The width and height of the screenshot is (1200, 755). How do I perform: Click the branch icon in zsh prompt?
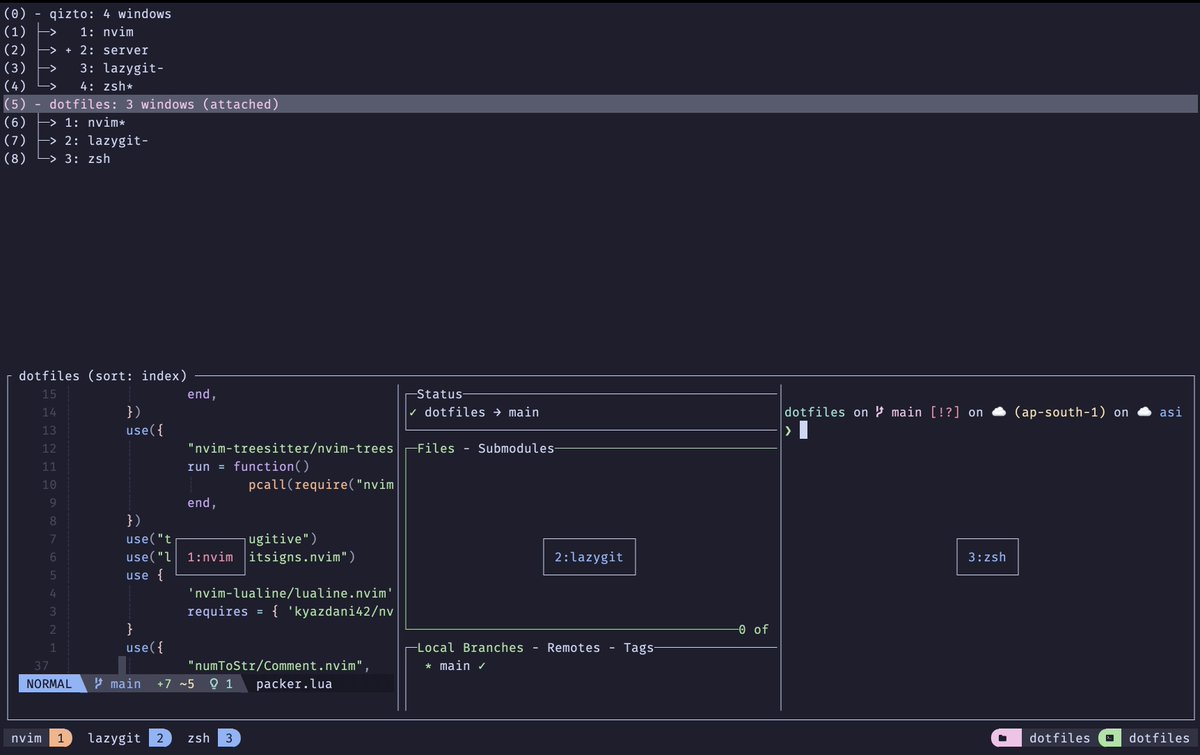(x=880, y=412)
